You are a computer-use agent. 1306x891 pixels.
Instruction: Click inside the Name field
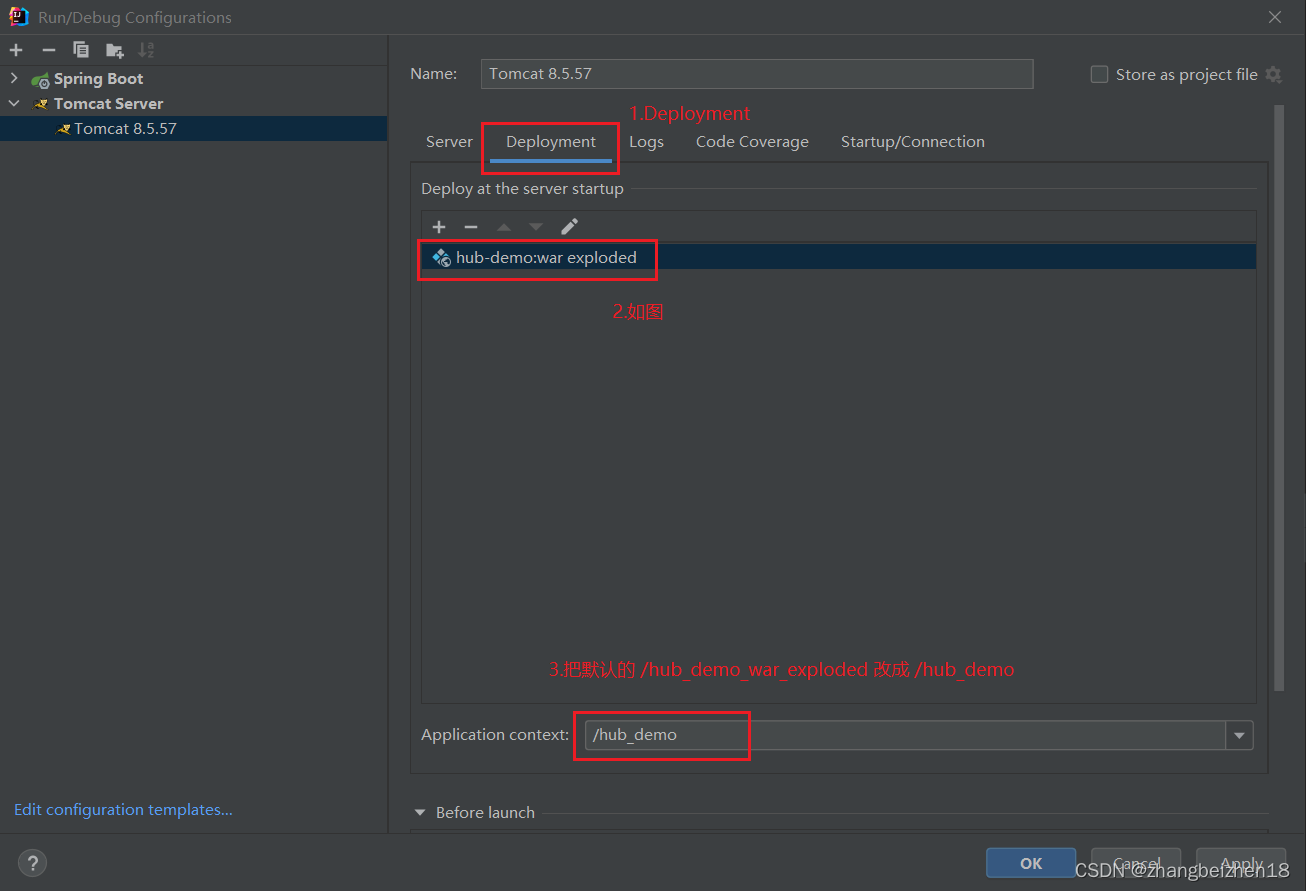pos(757,73)
